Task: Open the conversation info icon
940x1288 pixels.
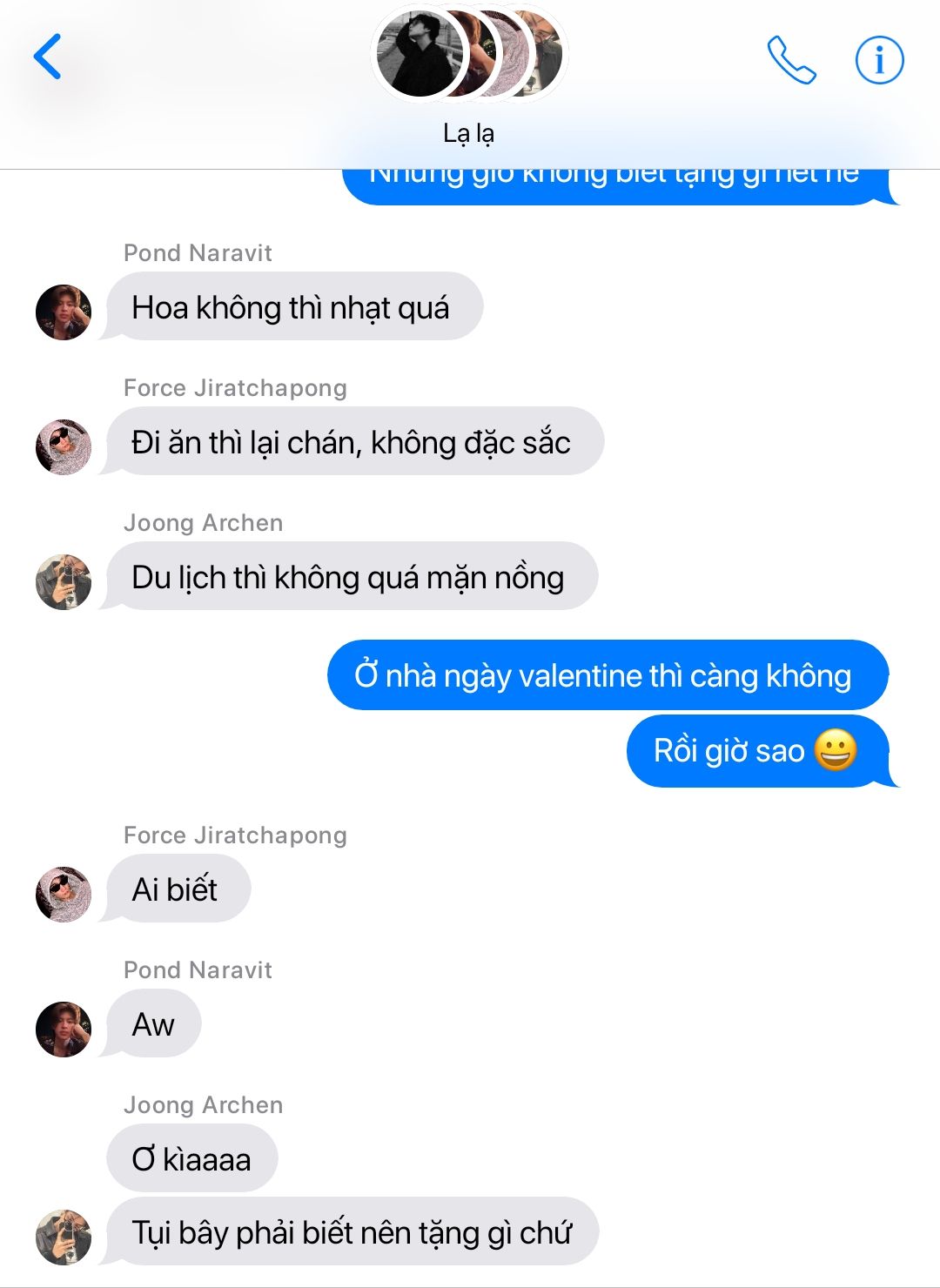Action: pyautogui.click(x=879, y=60)
